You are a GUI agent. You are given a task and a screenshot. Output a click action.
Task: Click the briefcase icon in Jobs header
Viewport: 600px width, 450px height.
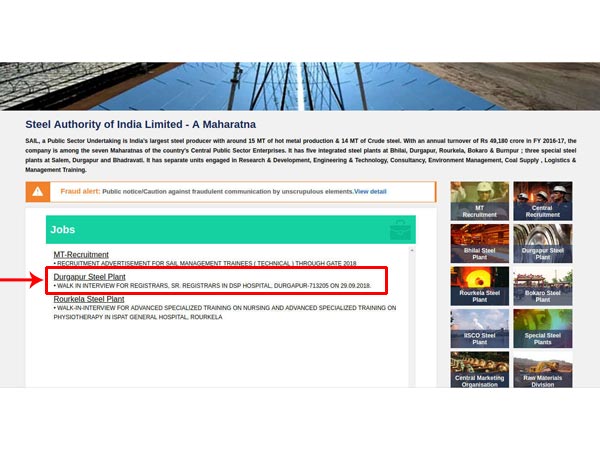click(x=400, y=230)
